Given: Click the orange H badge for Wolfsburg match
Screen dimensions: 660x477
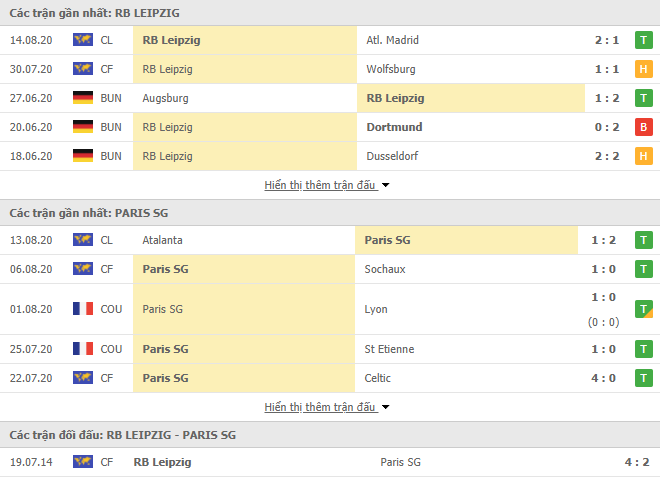Looking at the screenshot, I should point(644,69).
